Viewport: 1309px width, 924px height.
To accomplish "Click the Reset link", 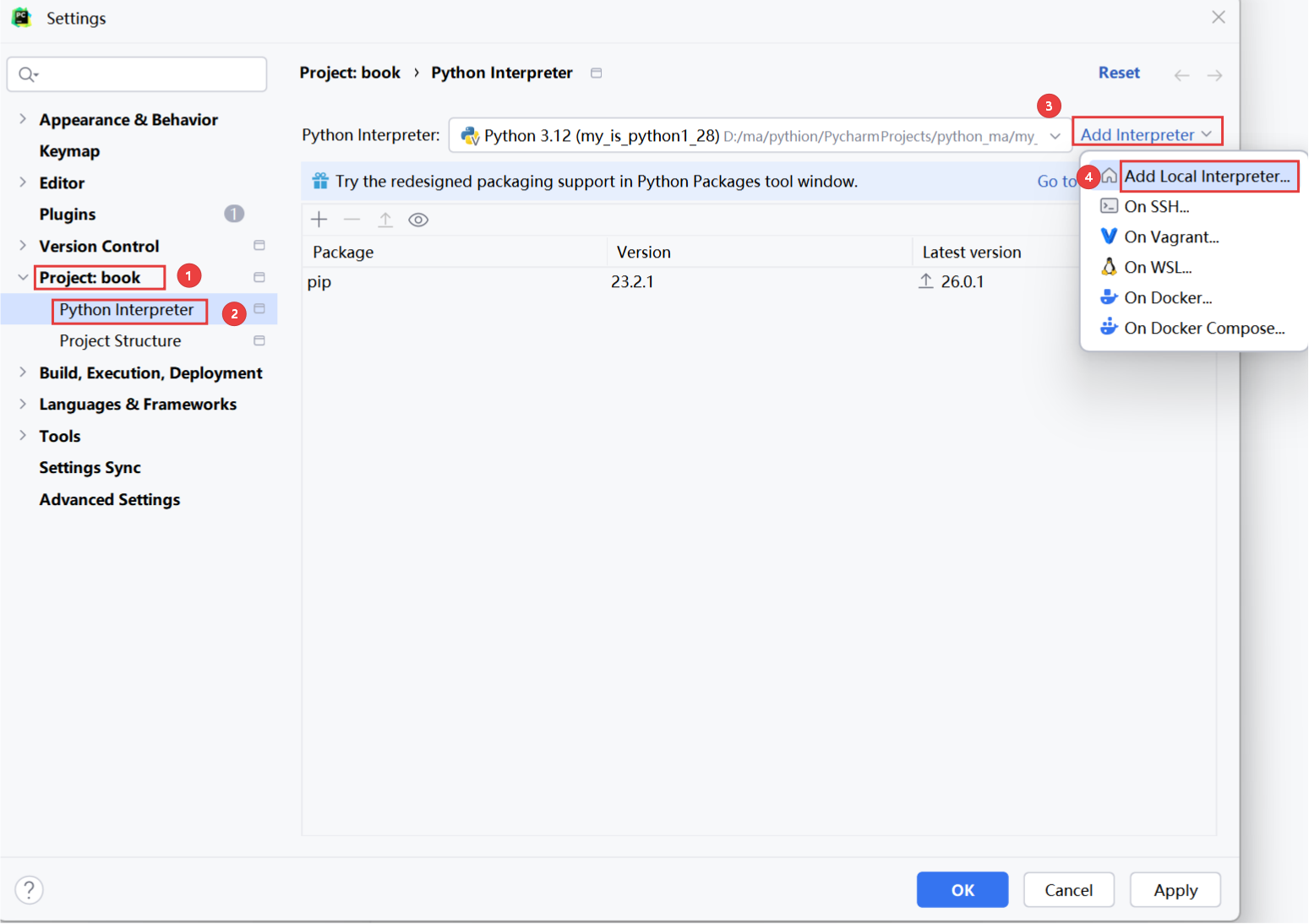I will click(x=1118, y=73).
